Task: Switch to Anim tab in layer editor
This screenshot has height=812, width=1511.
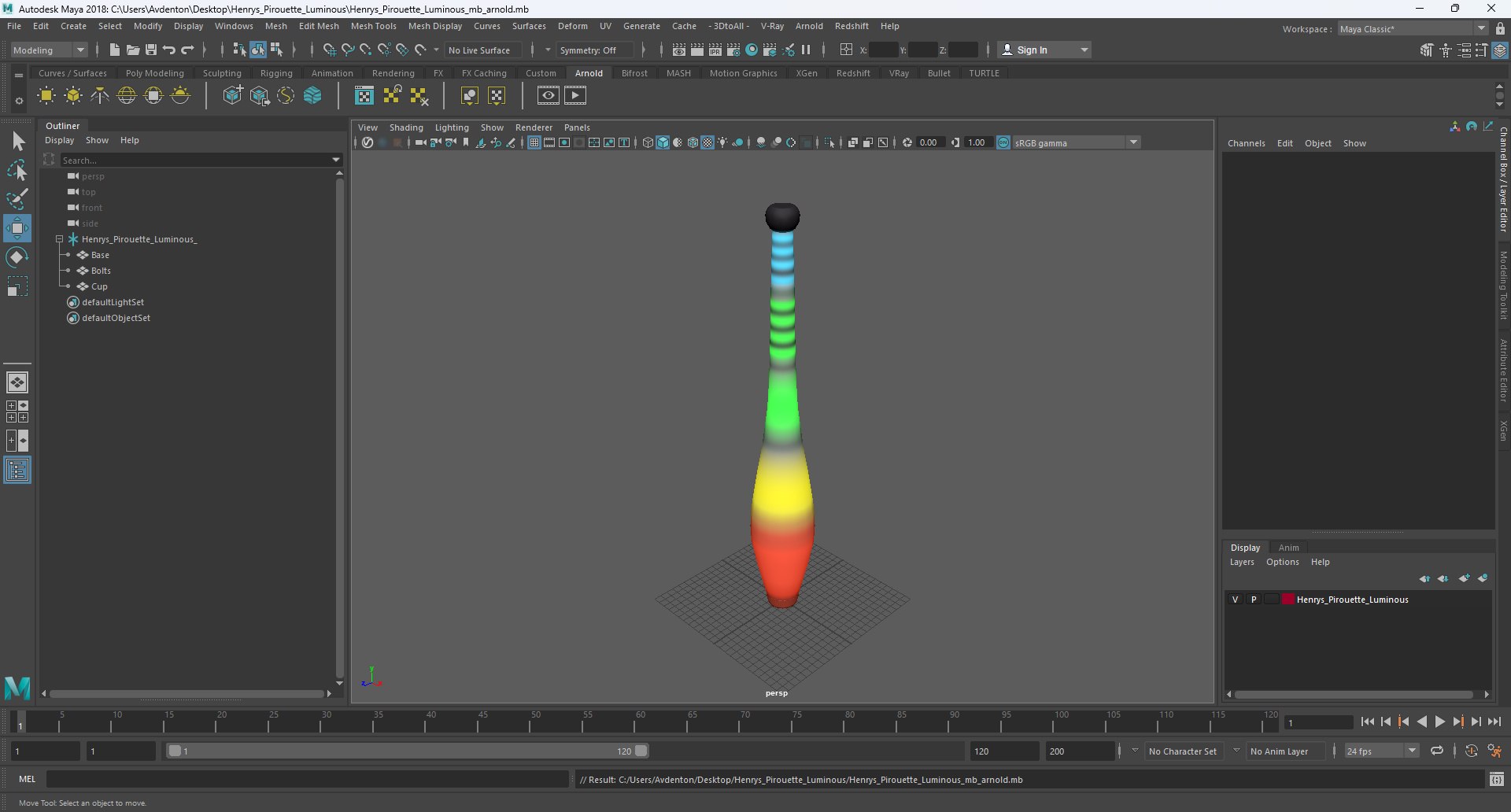Action: point(1288,548)
